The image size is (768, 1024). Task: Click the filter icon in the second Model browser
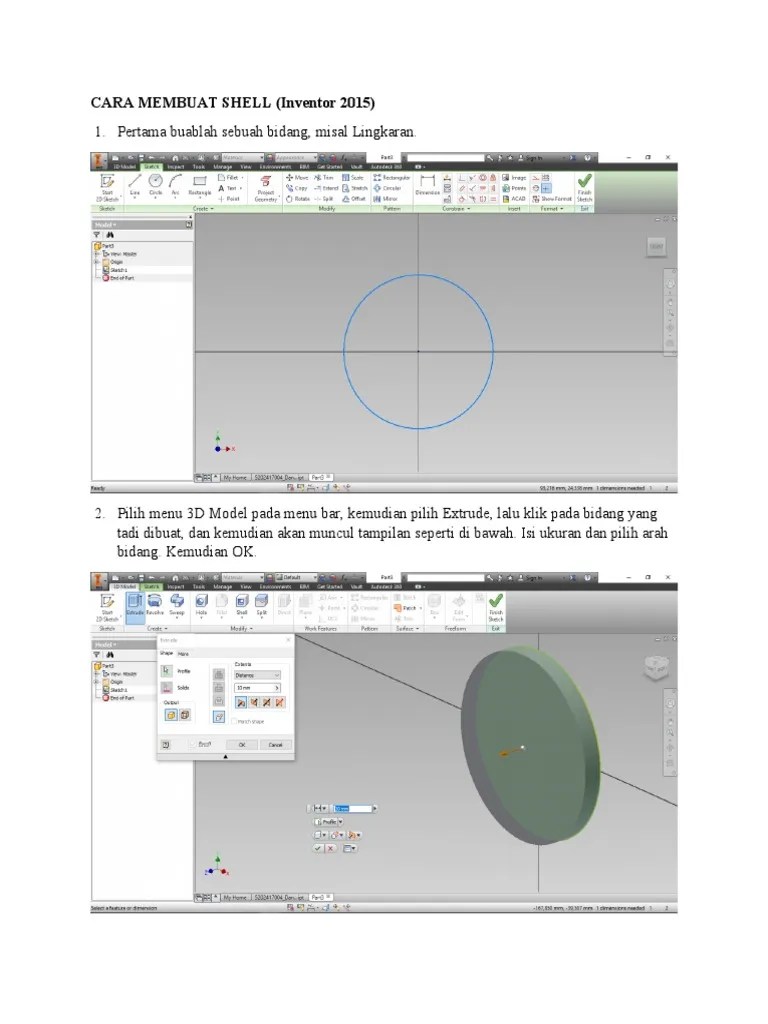tap(97, 654)
